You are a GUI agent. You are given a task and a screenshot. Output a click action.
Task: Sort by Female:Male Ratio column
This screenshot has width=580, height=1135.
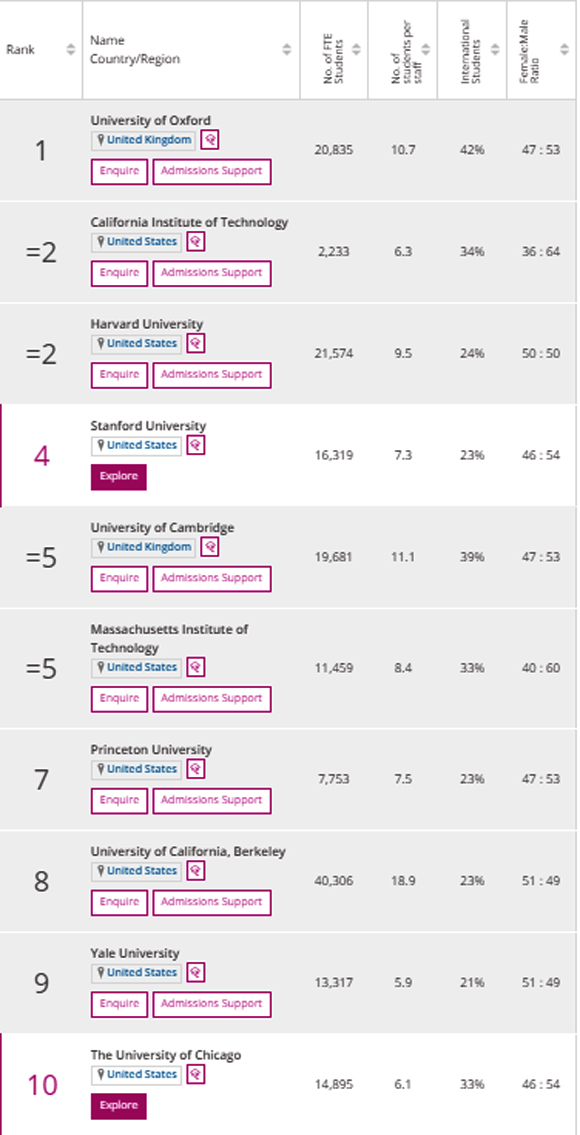point(564,49)
